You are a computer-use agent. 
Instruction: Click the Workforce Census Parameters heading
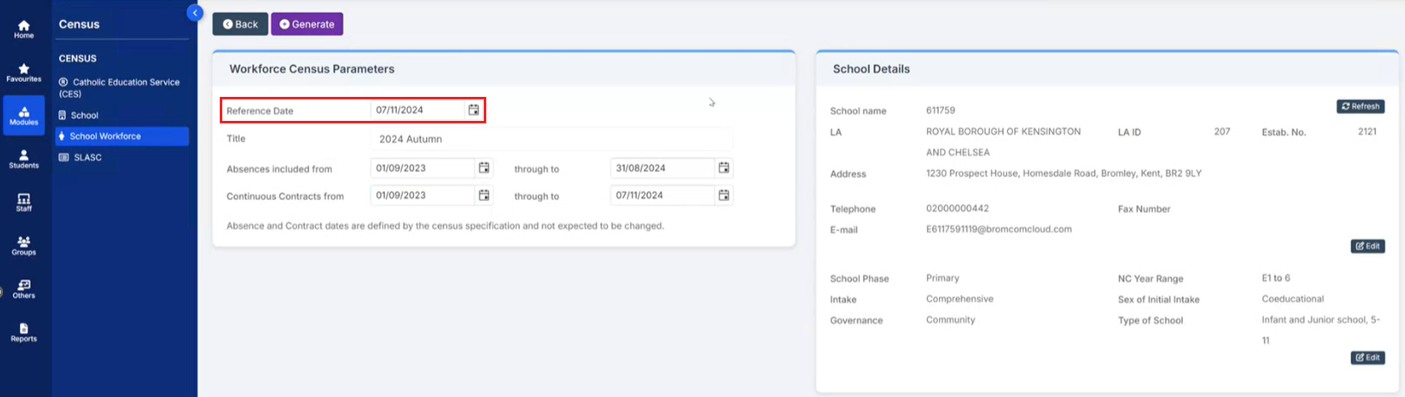(x=312, y=69)
